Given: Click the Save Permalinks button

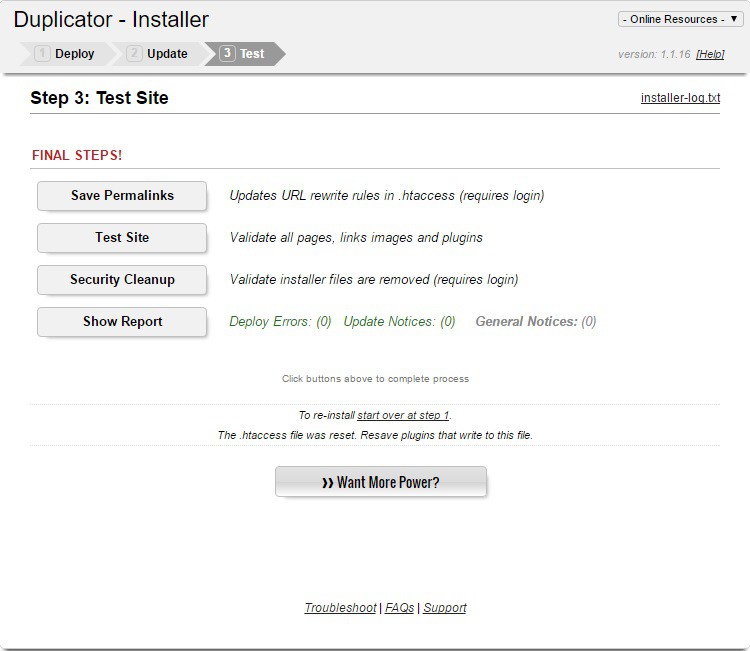Looking at the screenshot, I should [122, 196].
